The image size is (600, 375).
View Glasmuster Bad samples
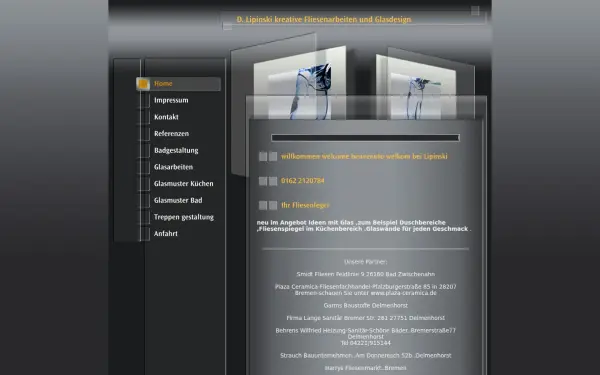click(178, 201)
